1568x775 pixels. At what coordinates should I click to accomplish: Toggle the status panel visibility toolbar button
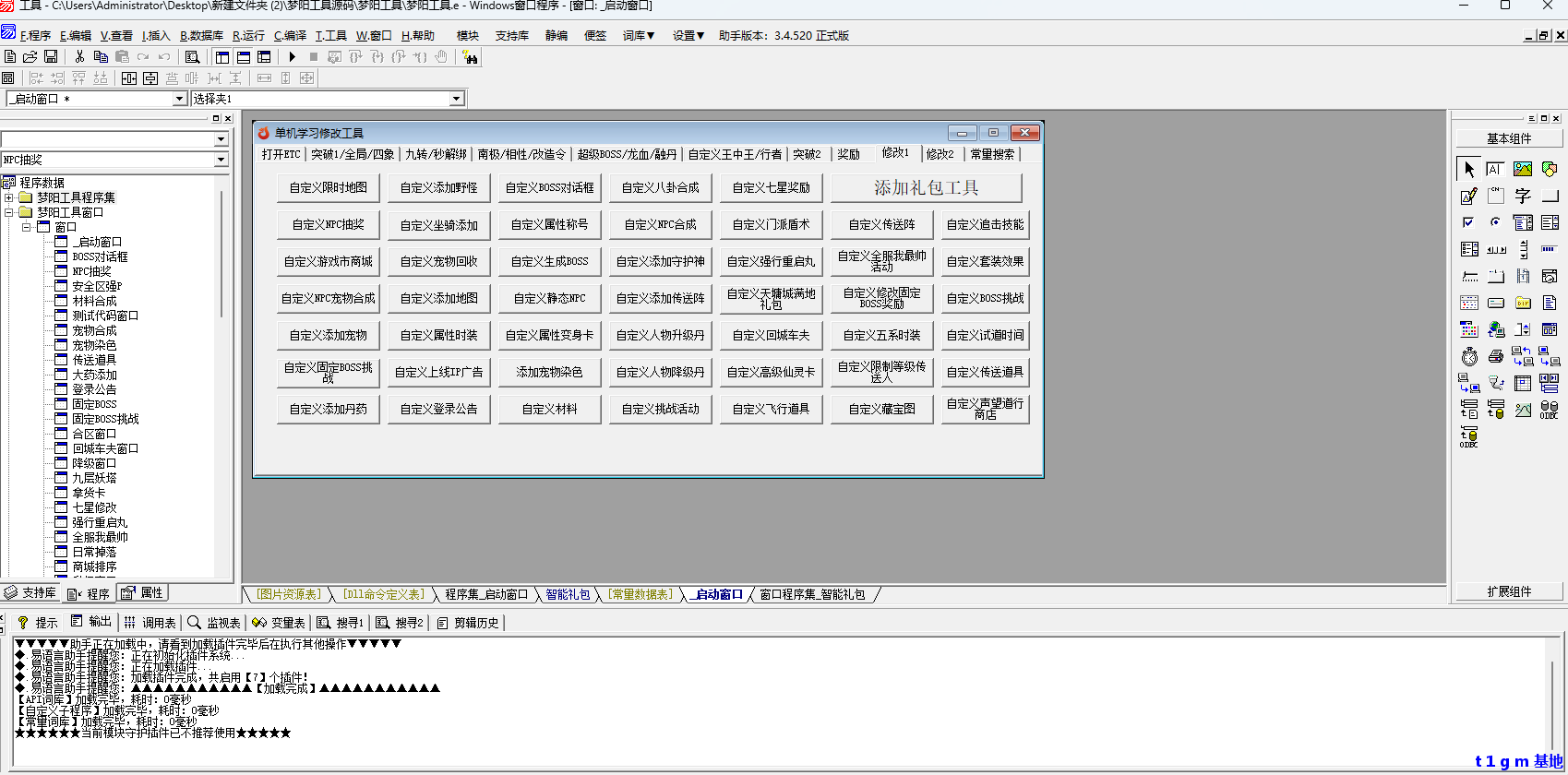[x=244, y=56]
